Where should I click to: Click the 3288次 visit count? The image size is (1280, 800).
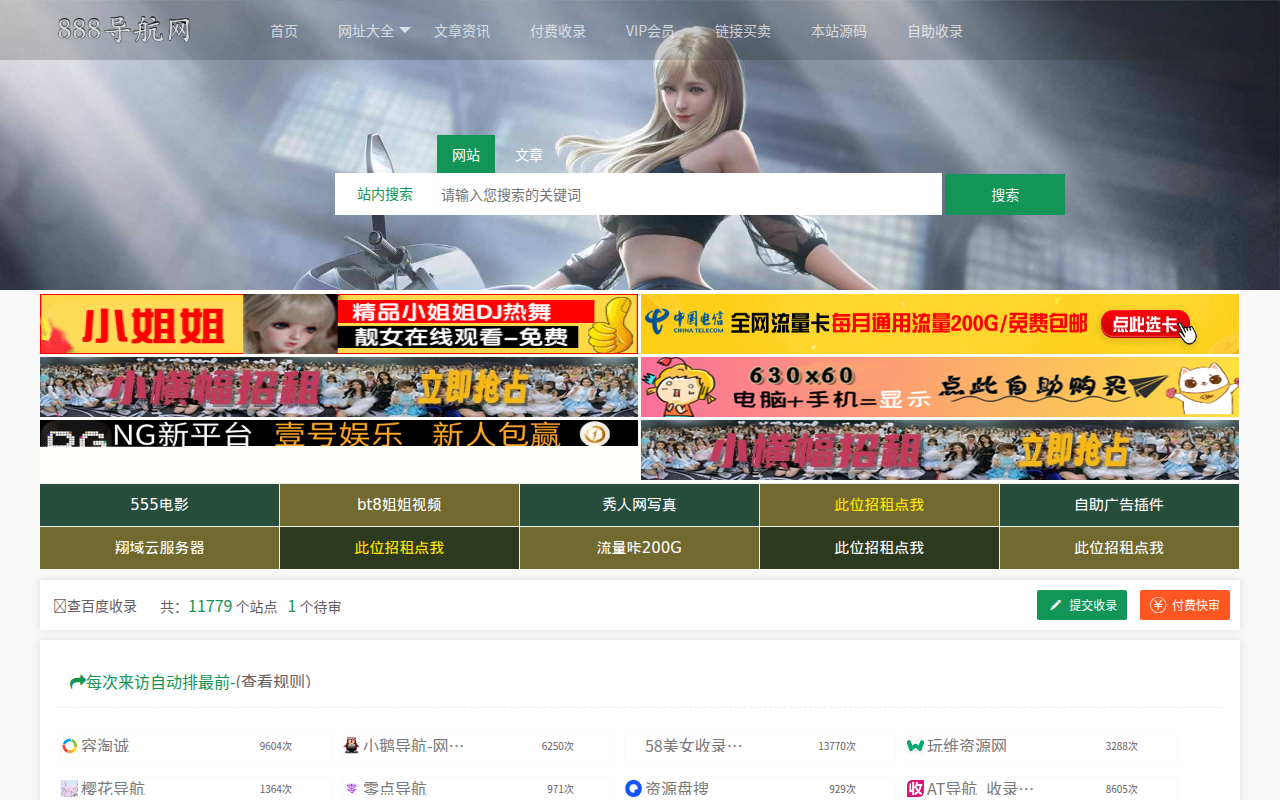[1122, 746]
